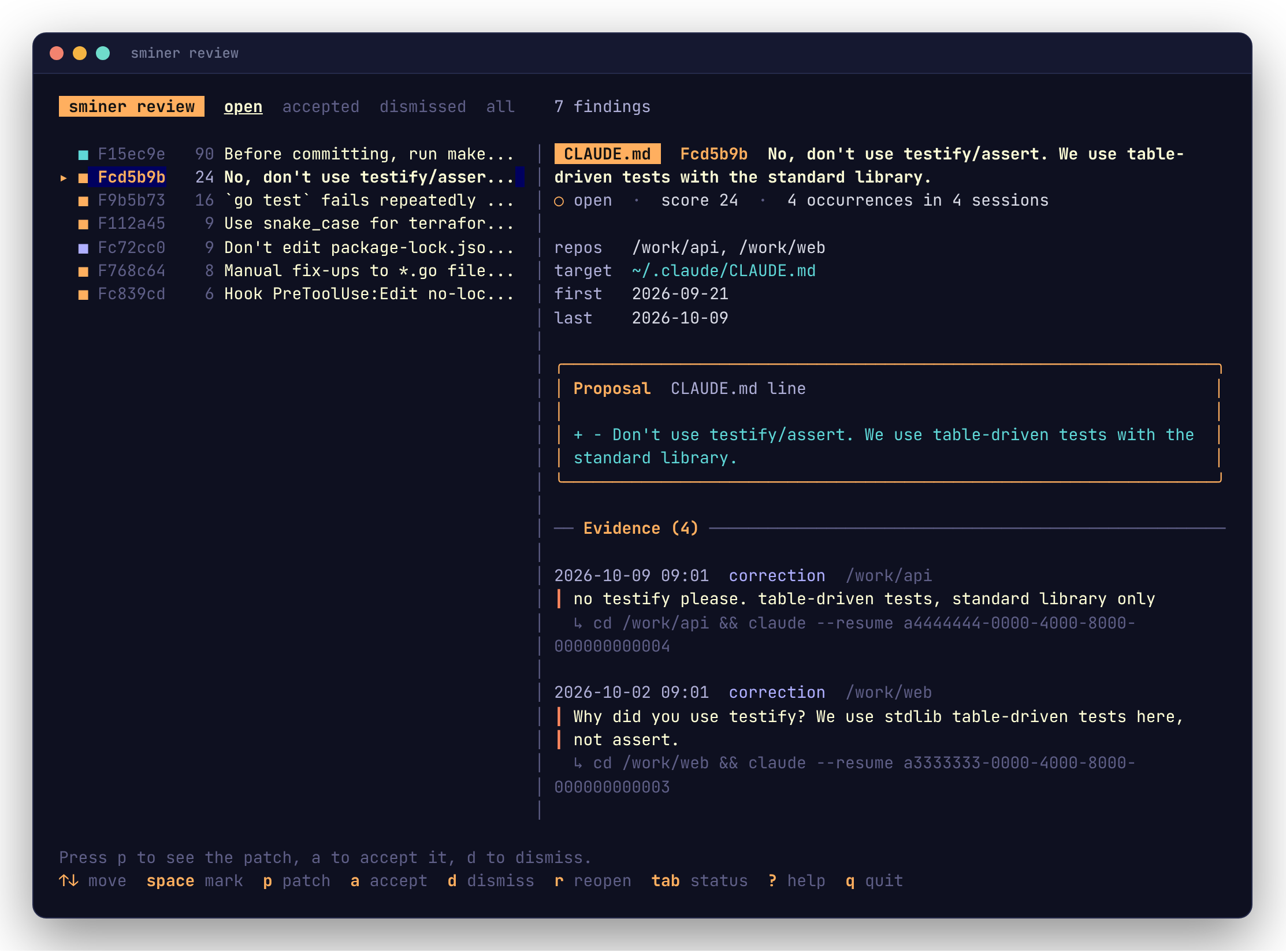Select finding F9b5b73 go test fails repeatedly

coord(296,200)
